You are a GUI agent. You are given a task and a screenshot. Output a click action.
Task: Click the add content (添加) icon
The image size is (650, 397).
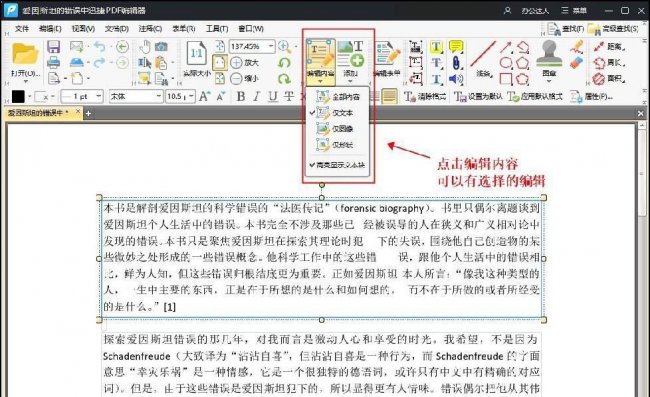tap(351, 54)
